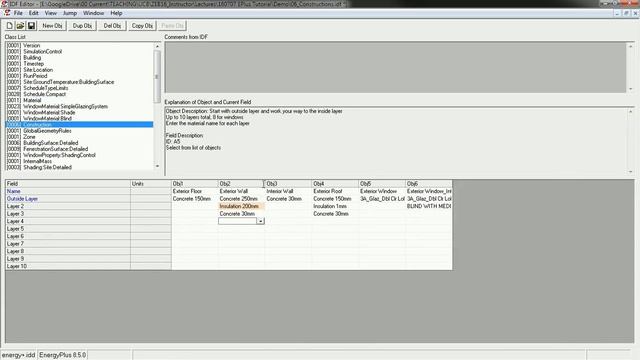The height and width of the screenshot is (360, 640).
Task: Click the Outside Layer field label
Action: [x=68, y=199]
